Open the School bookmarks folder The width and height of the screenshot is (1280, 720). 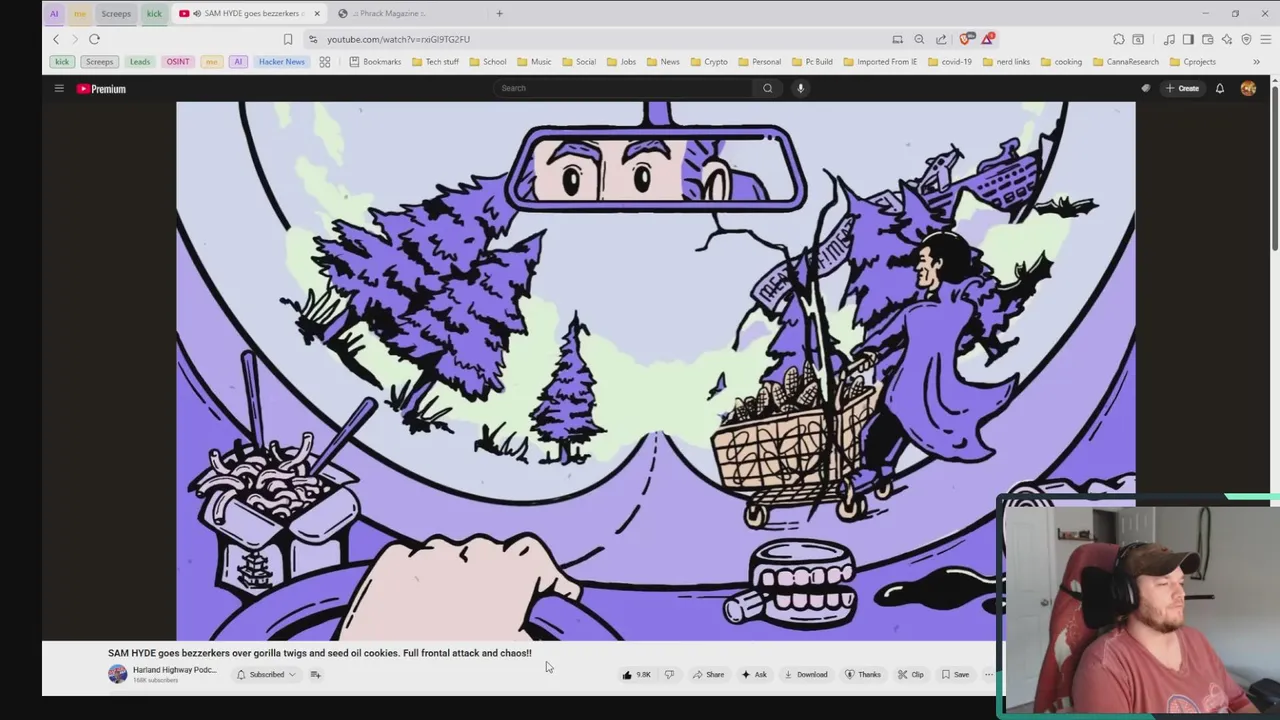pos(487,62)
